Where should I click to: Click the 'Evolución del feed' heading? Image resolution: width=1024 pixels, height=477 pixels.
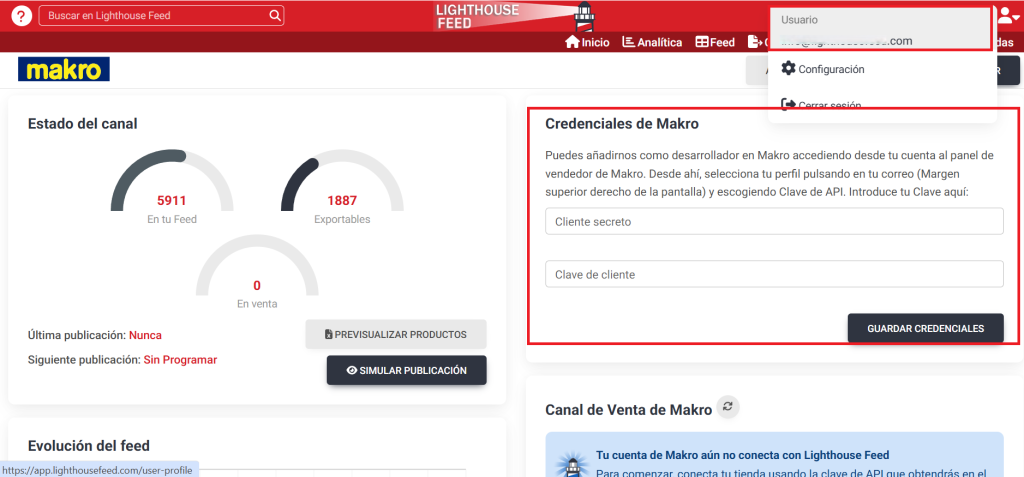coord(89,446)
